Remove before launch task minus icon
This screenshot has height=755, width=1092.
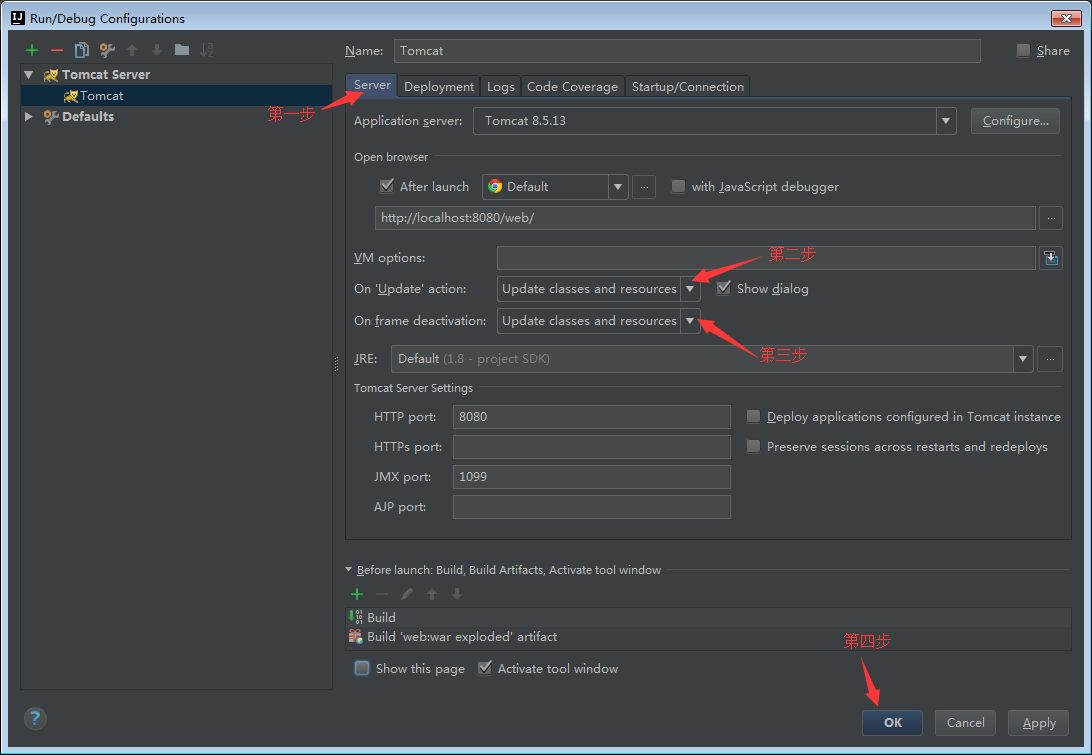[382, 594]
